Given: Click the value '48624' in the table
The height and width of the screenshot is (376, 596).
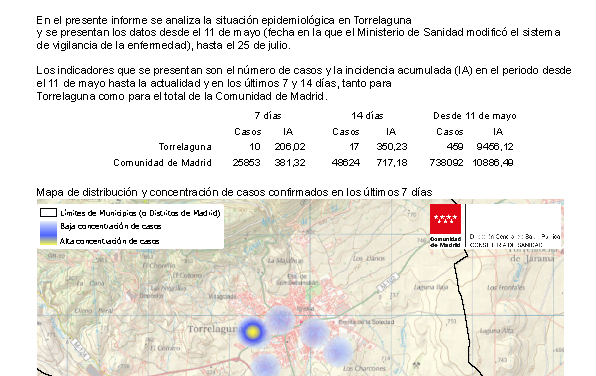Looking at the screenshot, I should tap(346, 163).
